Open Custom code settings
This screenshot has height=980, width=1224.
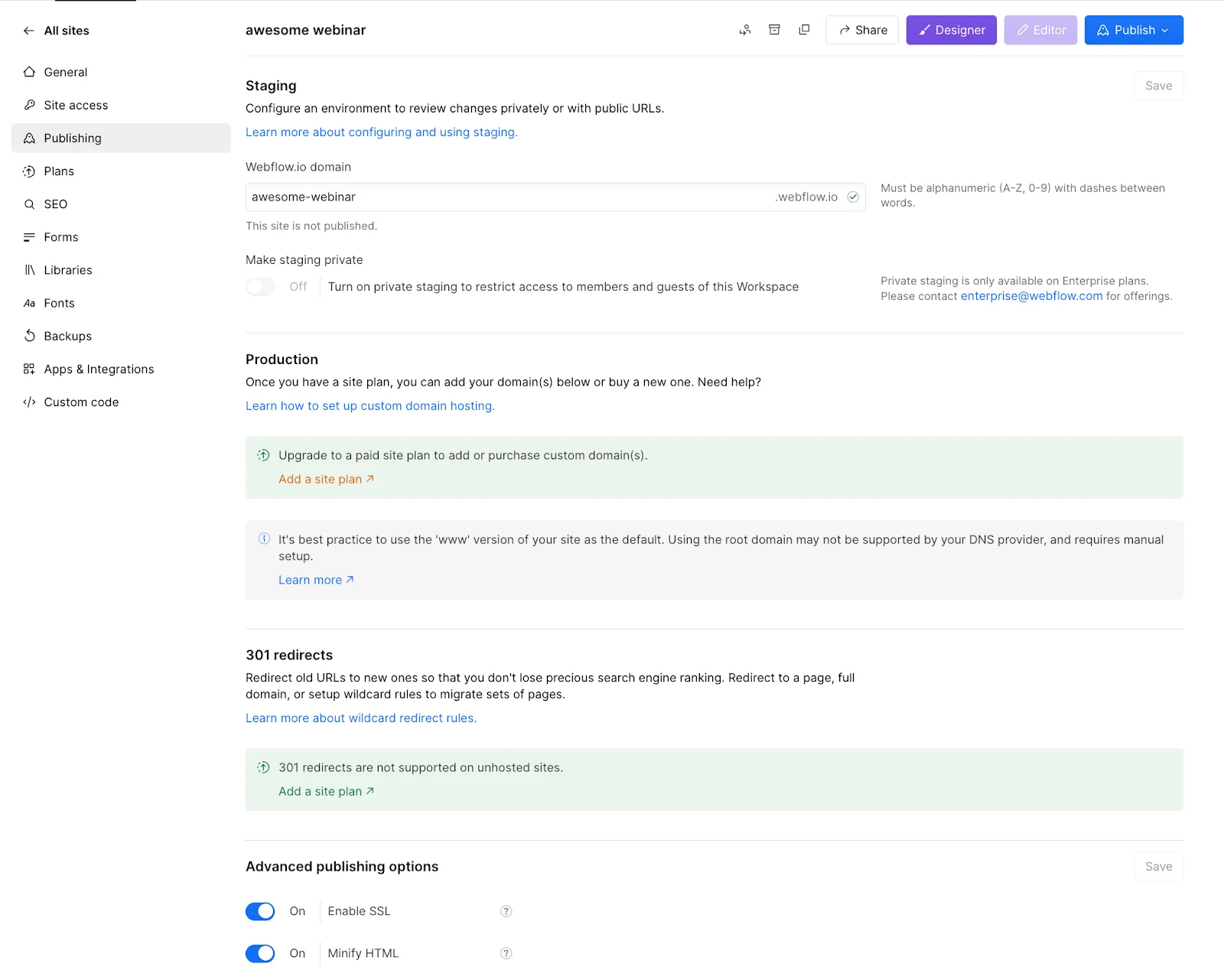pos(121,402)
